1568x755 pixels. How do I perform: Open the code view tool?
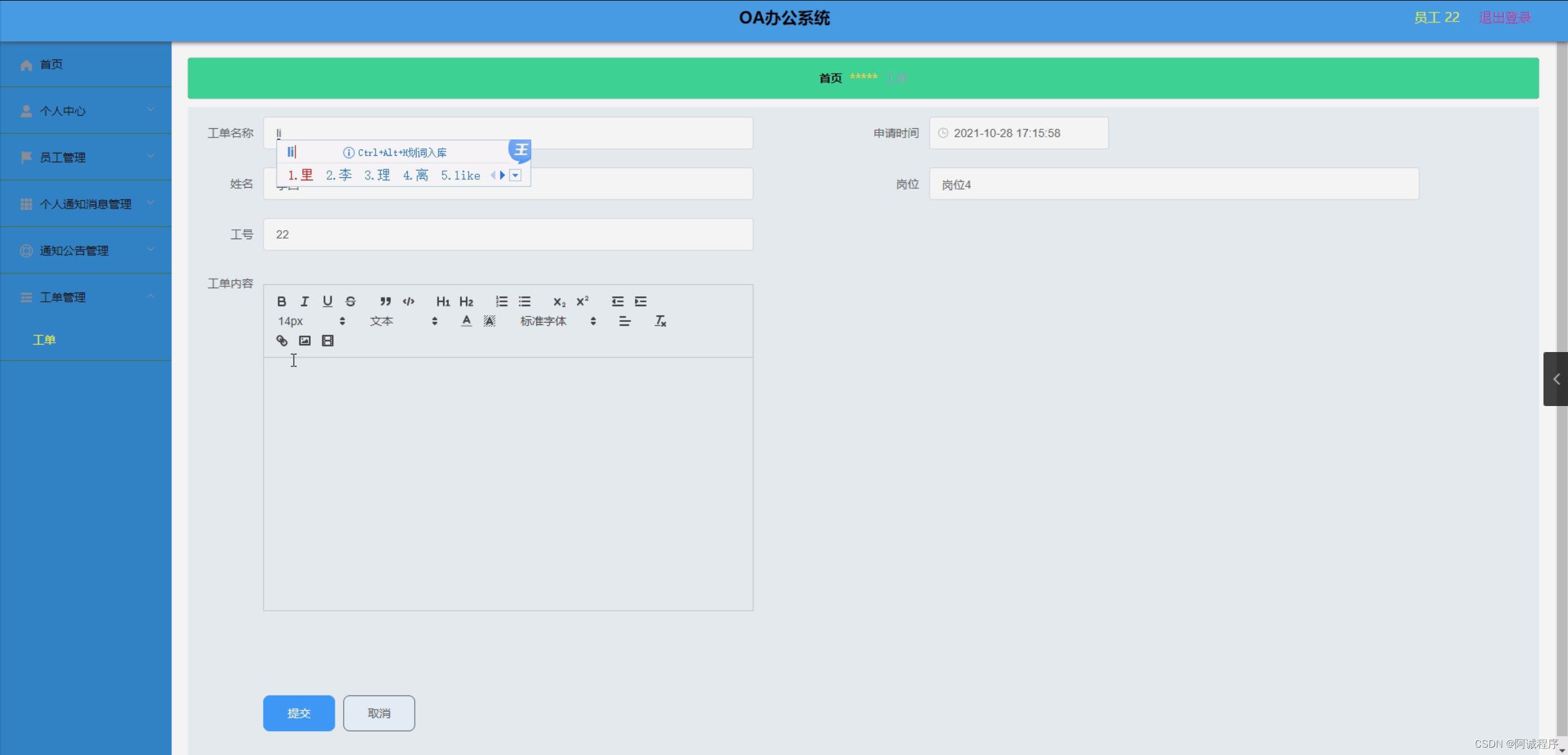[408, 301]
